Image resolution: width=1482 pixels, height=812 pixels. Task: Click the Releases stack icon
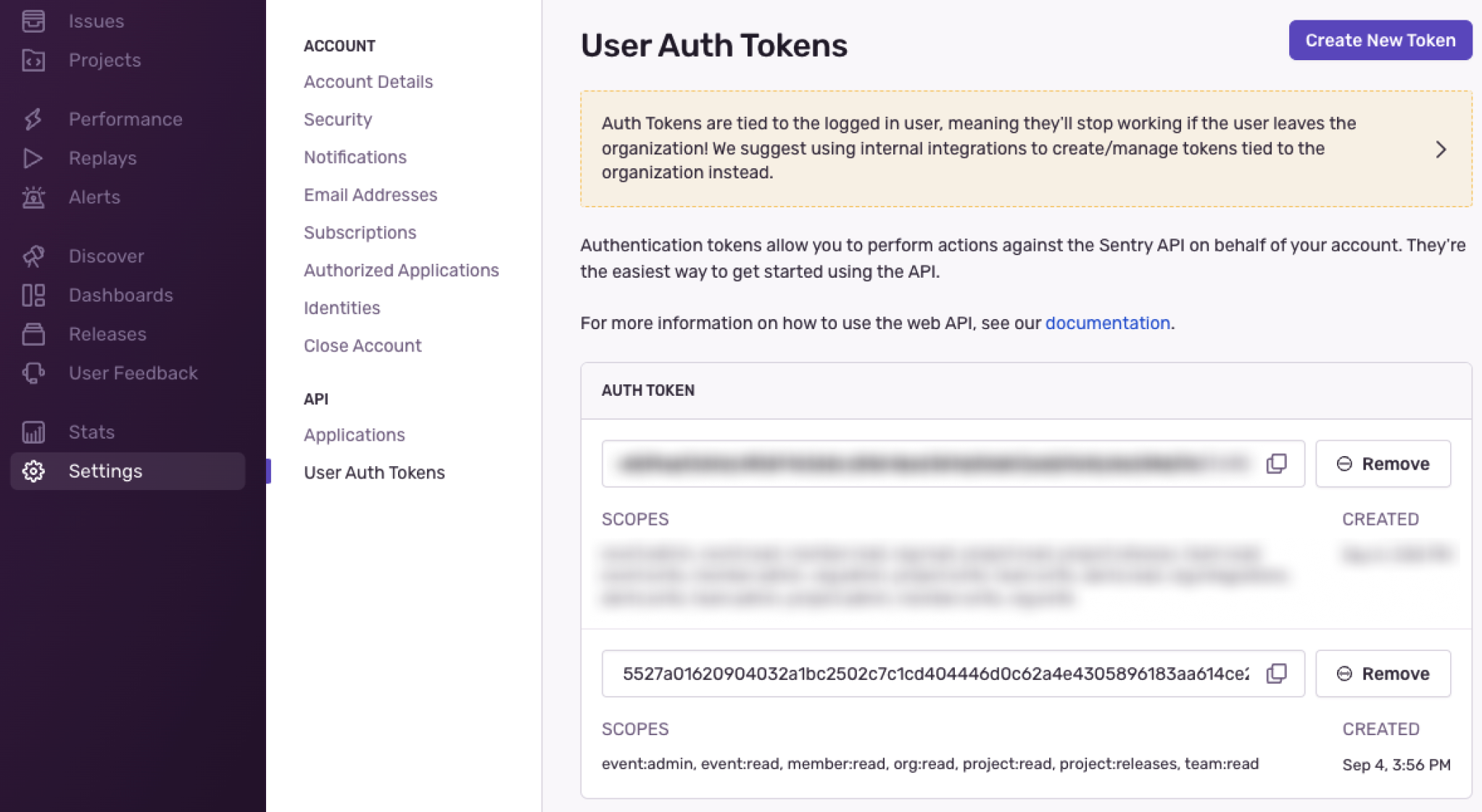33,334
